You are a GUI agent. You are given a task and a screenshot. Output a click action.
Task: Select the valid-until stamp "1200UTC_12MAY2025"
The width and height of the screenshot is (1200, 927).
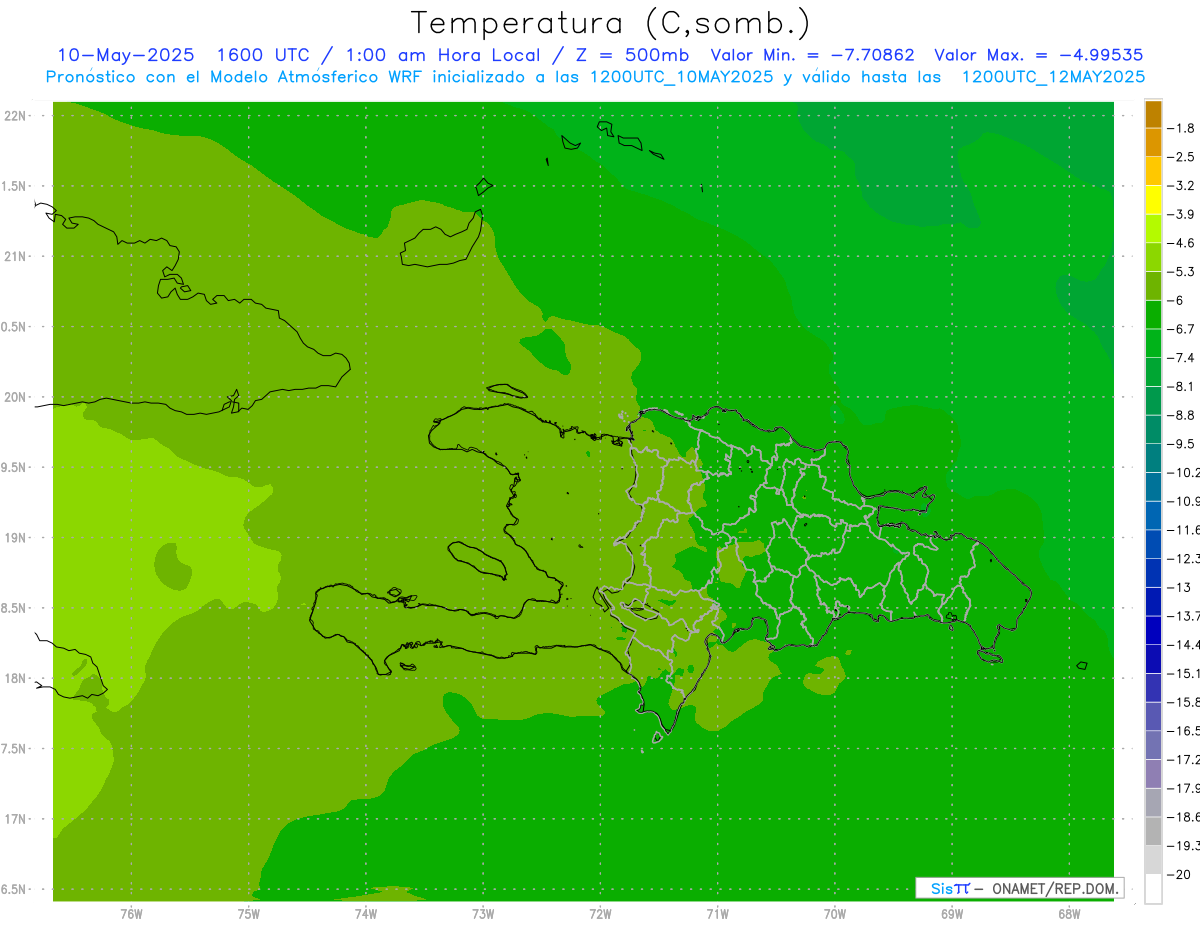click(1053, 76)
